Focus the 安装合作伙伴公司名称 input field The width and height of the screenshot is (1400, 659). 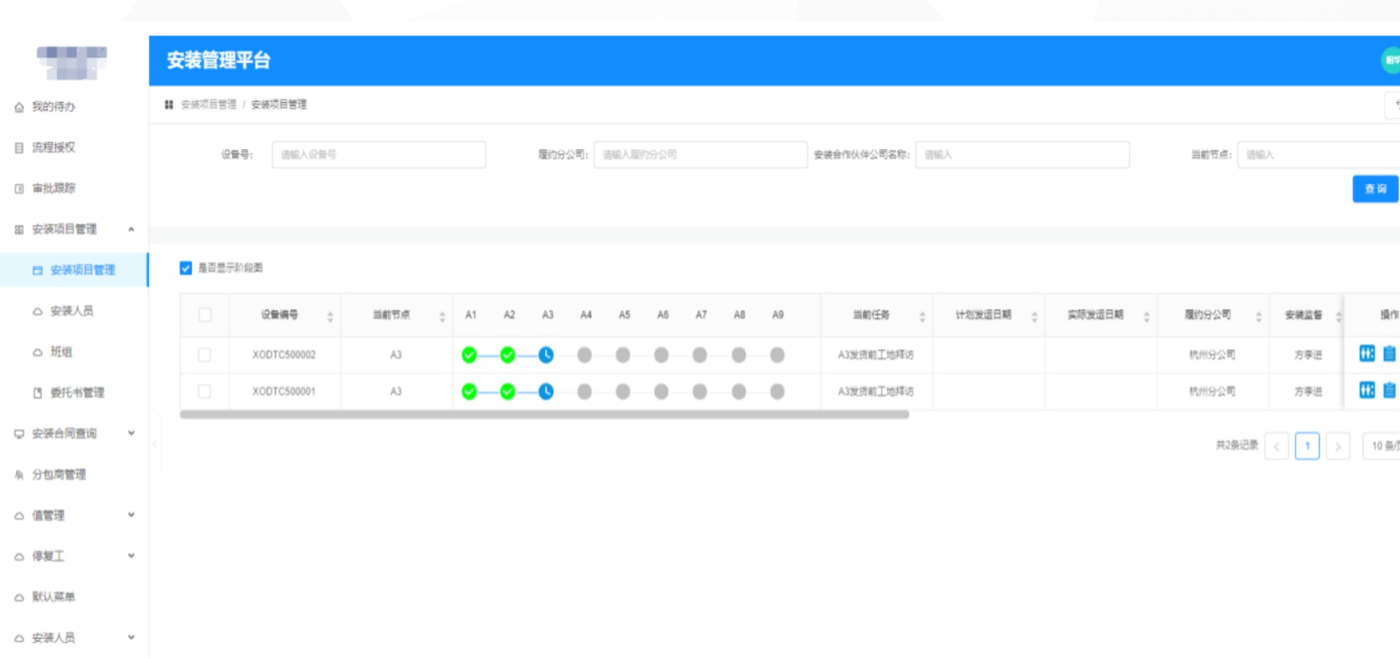click(1022, 155)
